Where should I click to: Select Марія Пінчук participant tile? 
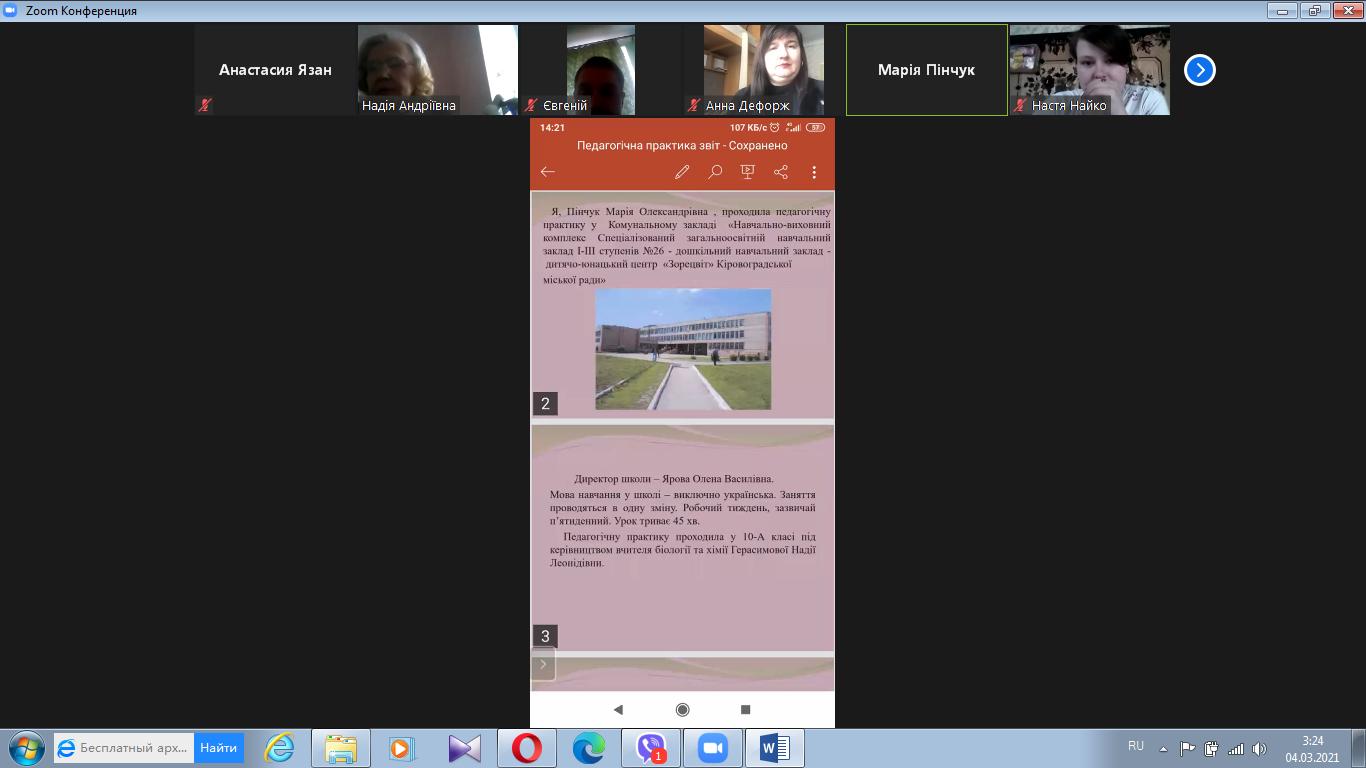pyautogui.click(x=926, y=70)
